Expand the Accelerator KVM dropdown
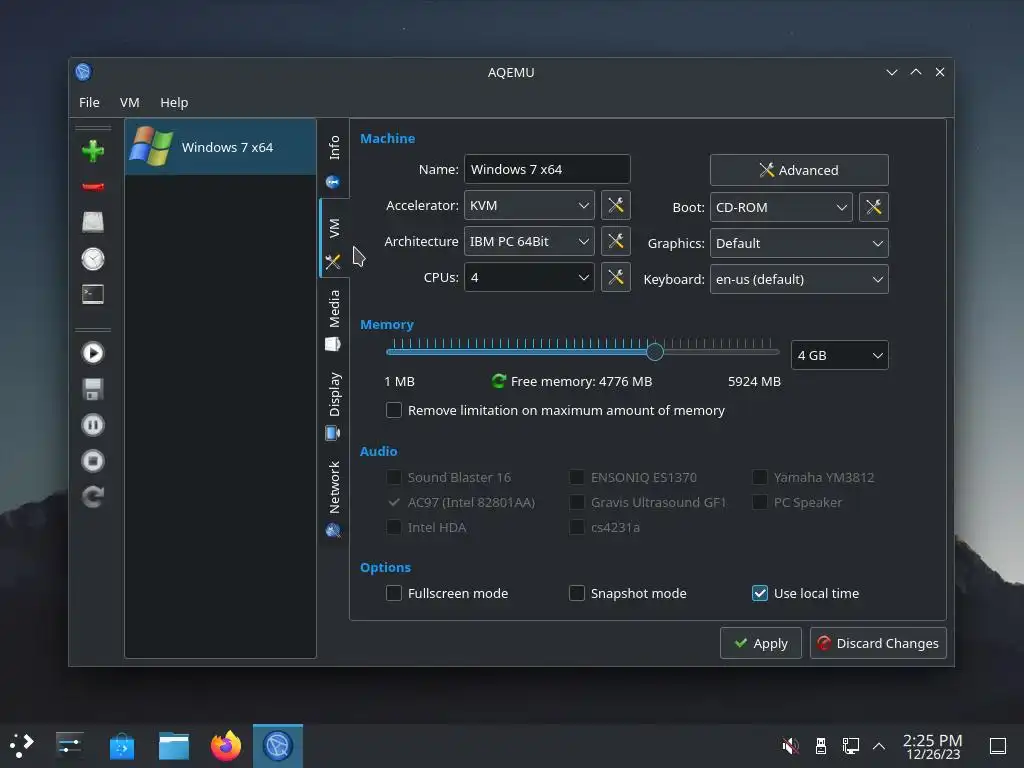 pyautogui.click(x=529, y=205)
